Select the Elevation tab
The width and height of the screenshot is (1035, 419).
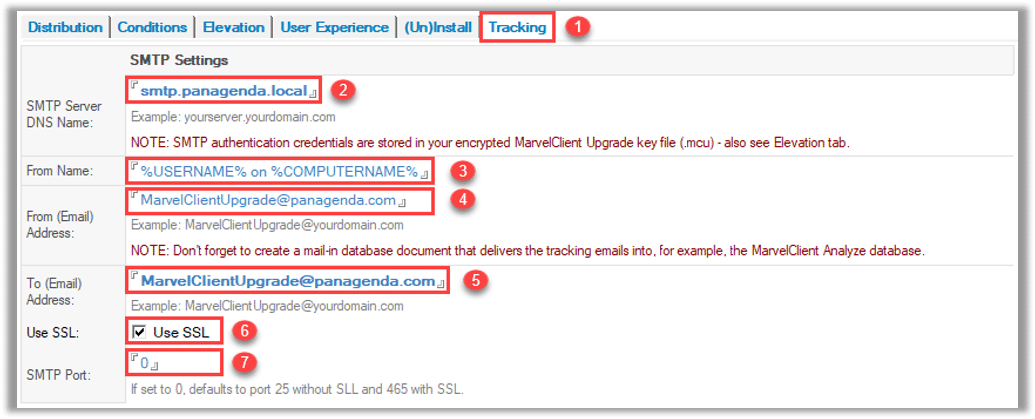pyautogui.click(x=234, y=27)
